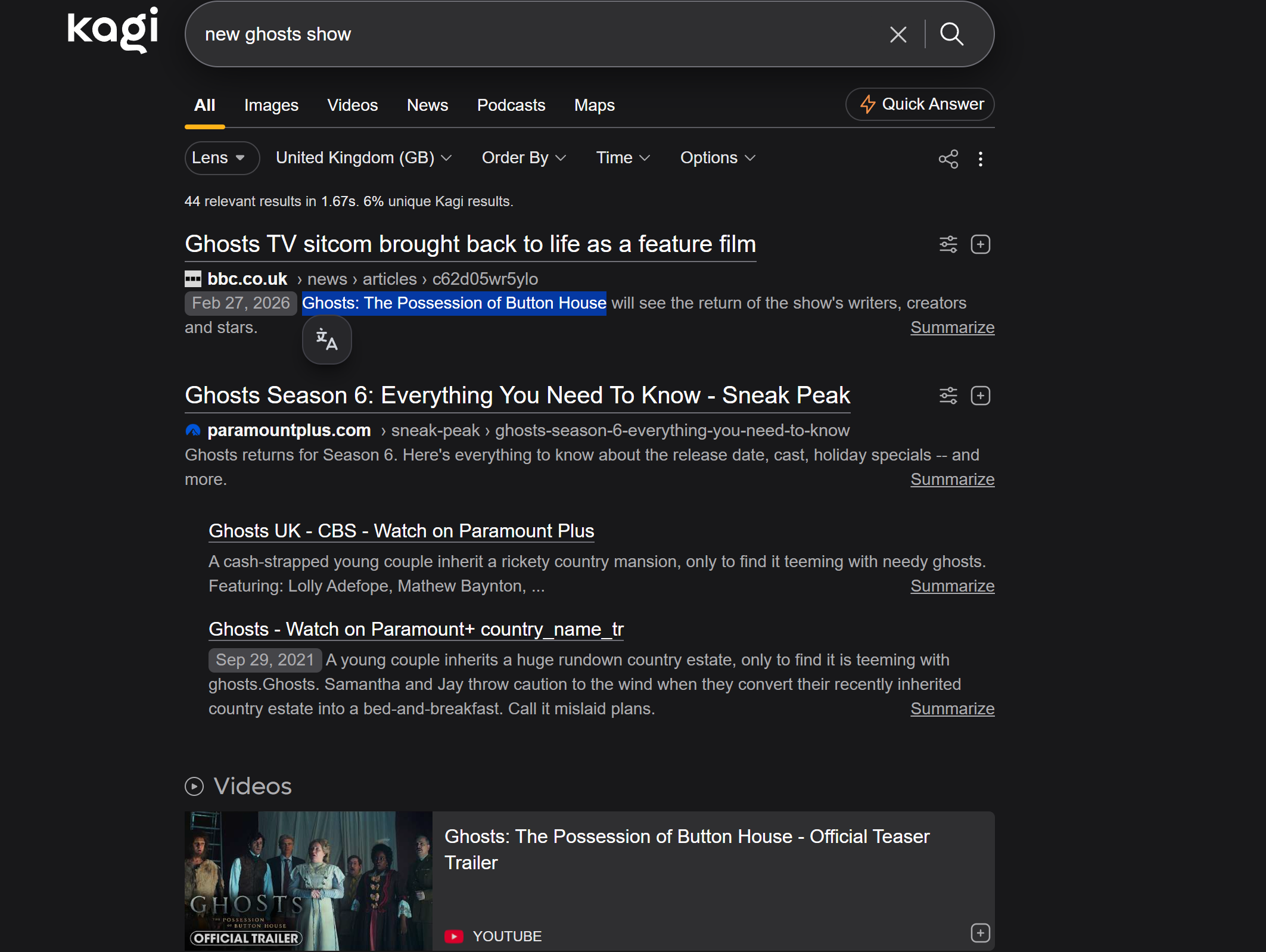The image size is (1266, 952).
Task: Summarize the Ghosts Season 6 result
Action: 952,480
